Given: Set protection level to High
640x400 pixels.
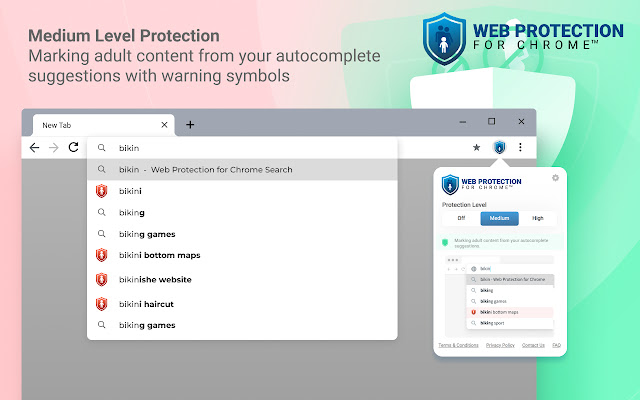Looking at the screenshot, I should pyautogui.click(x=538, y=218).
